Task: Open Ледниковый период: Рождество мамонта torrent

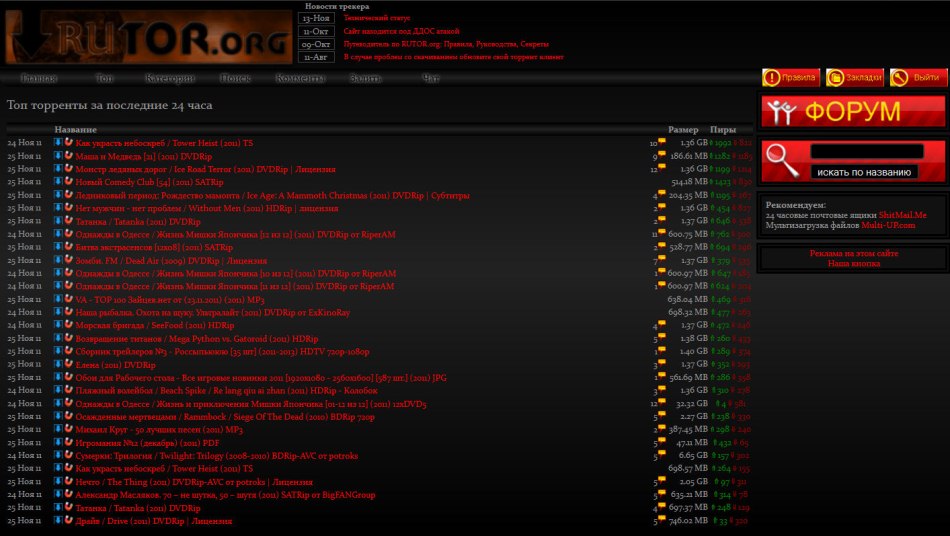Action: pos(272,195)
